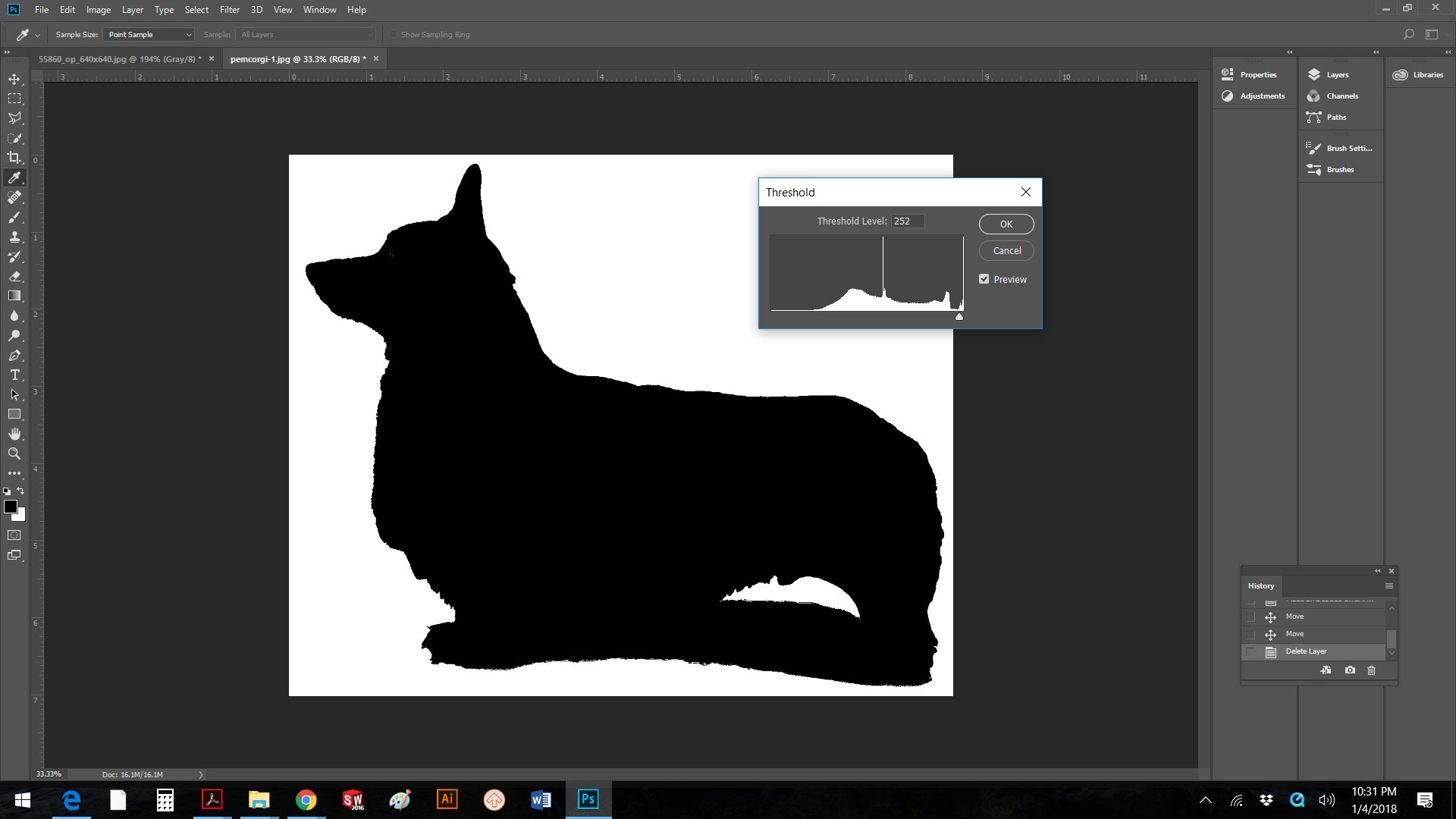Select the Eraser tool
The width and height of the screenshot is (1456, 819).
tap(14, 276)
